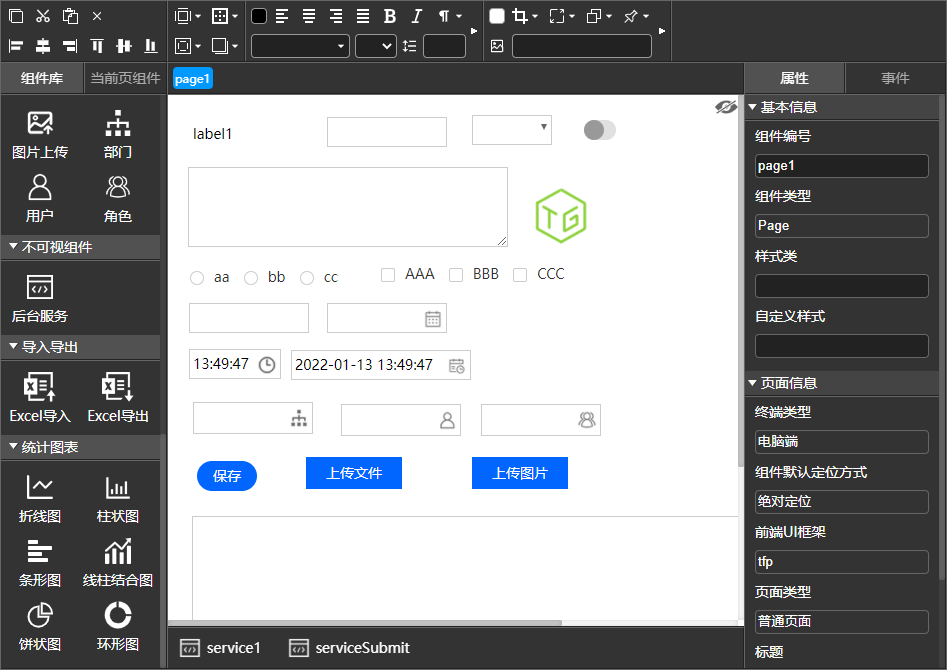Check the BBB checkbox
947x670 pixels.
click(456, 275)
